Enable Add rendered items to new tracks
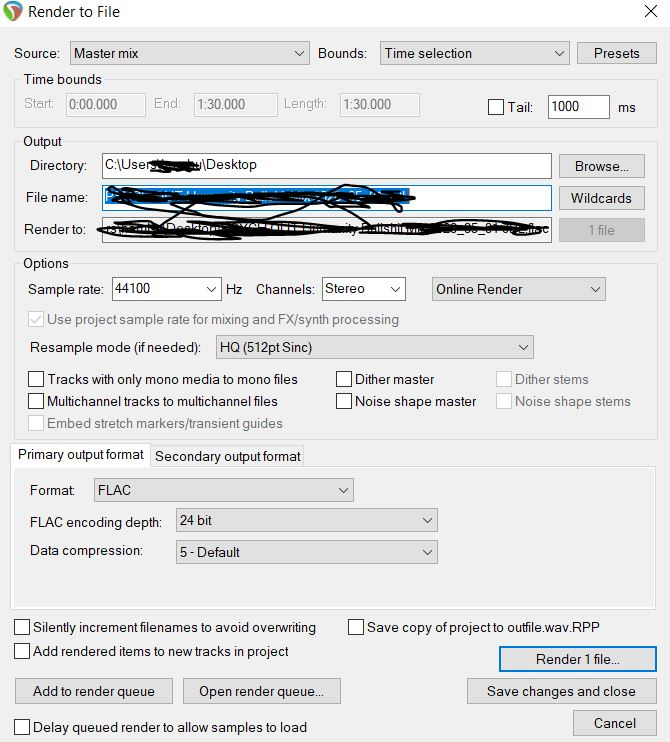 [x=22, y=651]
